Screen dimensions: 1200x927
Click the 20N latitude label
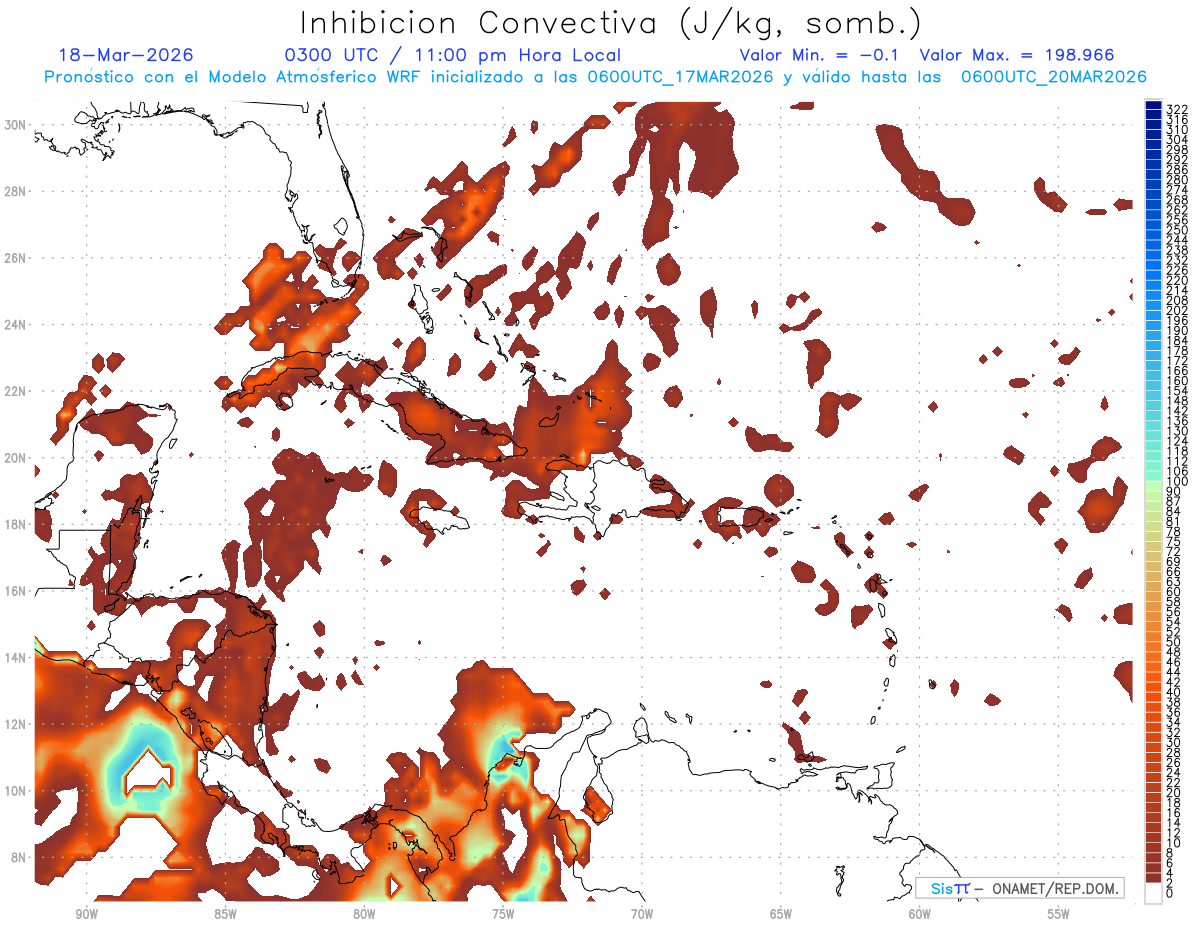click(x=14, y=457)
